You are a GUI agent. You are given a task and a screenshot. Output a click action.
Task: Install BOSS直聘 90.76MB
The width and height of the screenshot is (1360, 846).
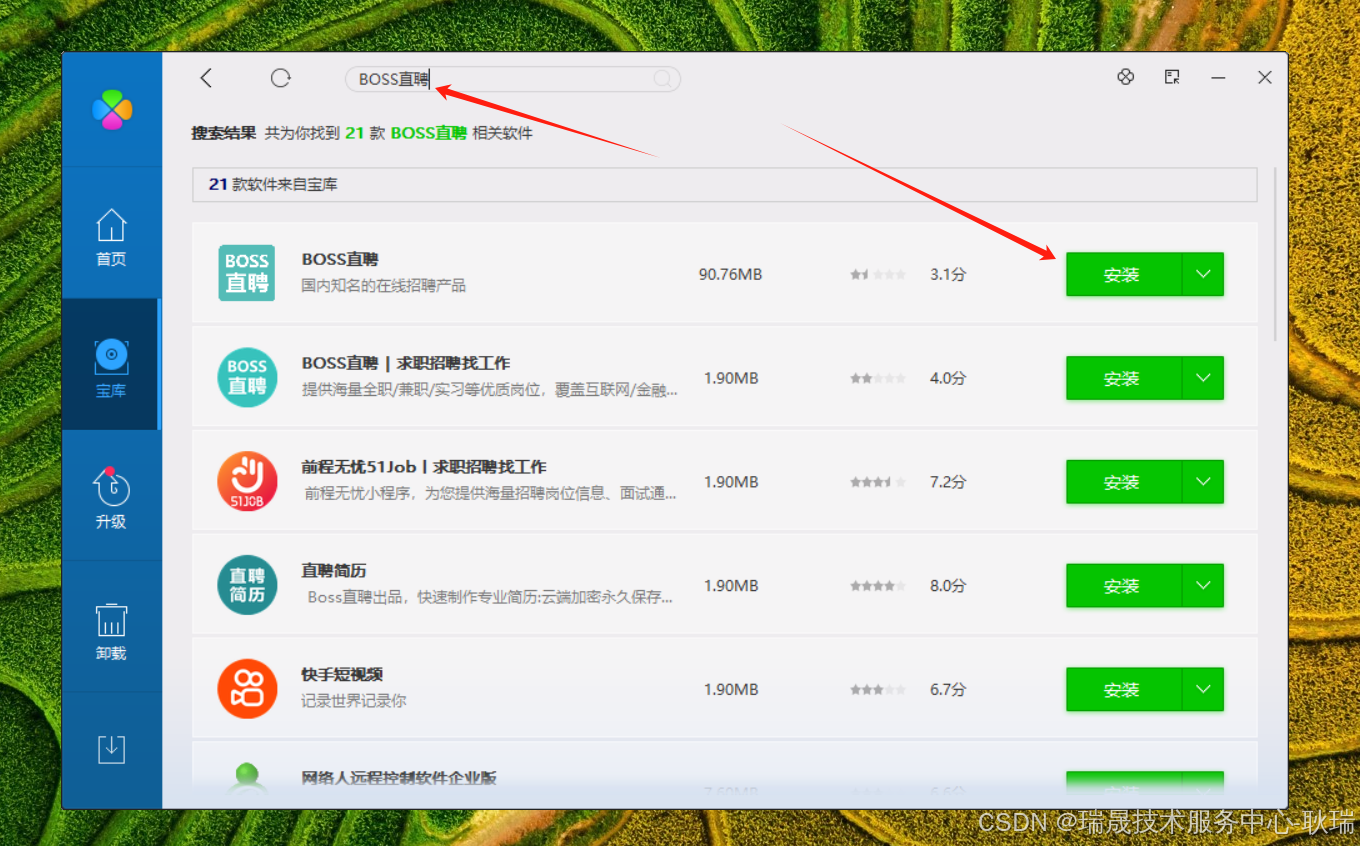tap(1123, 274)
